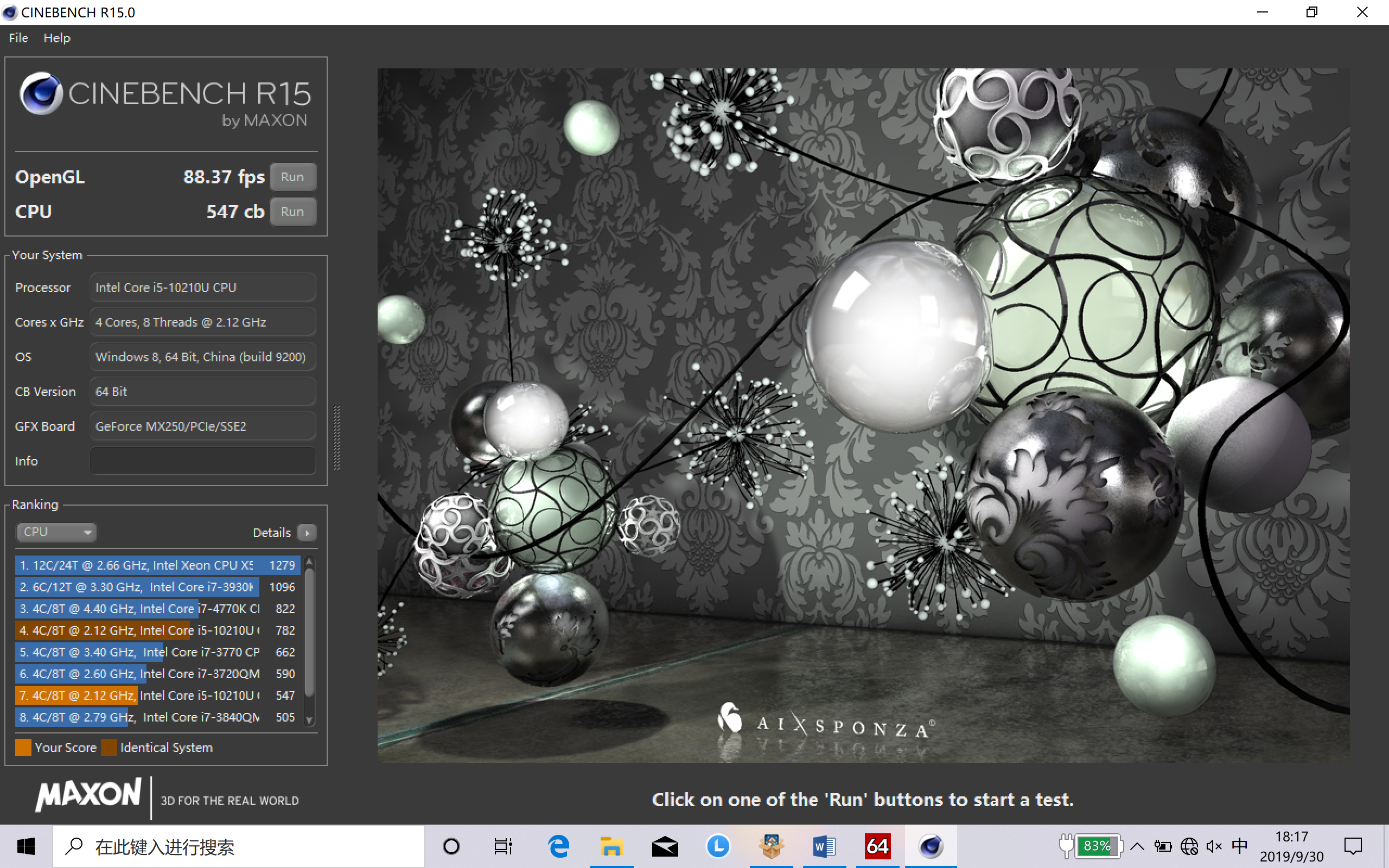Click the empty Info field

click(x=202, y=461)
